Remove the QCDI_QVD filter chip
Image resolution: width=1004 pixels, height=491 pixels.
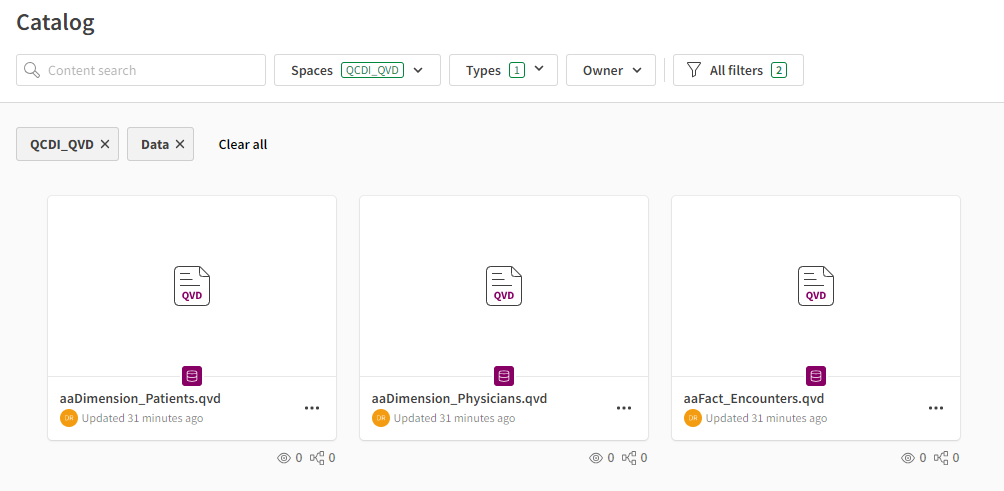105,145
